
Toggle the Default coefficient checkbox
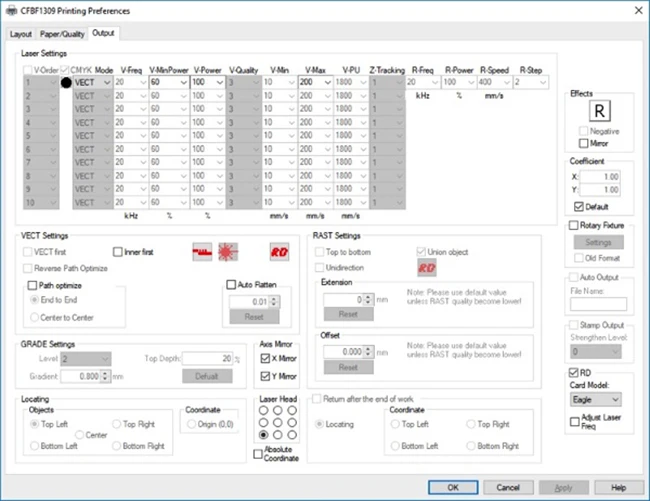(x=579, y=206)
